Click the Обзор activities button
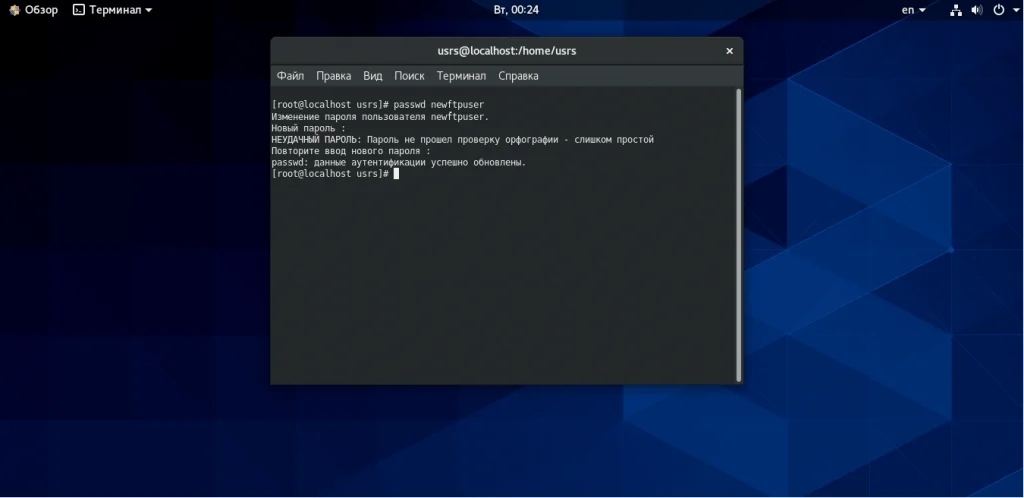1024x498 pixels. 33,10
